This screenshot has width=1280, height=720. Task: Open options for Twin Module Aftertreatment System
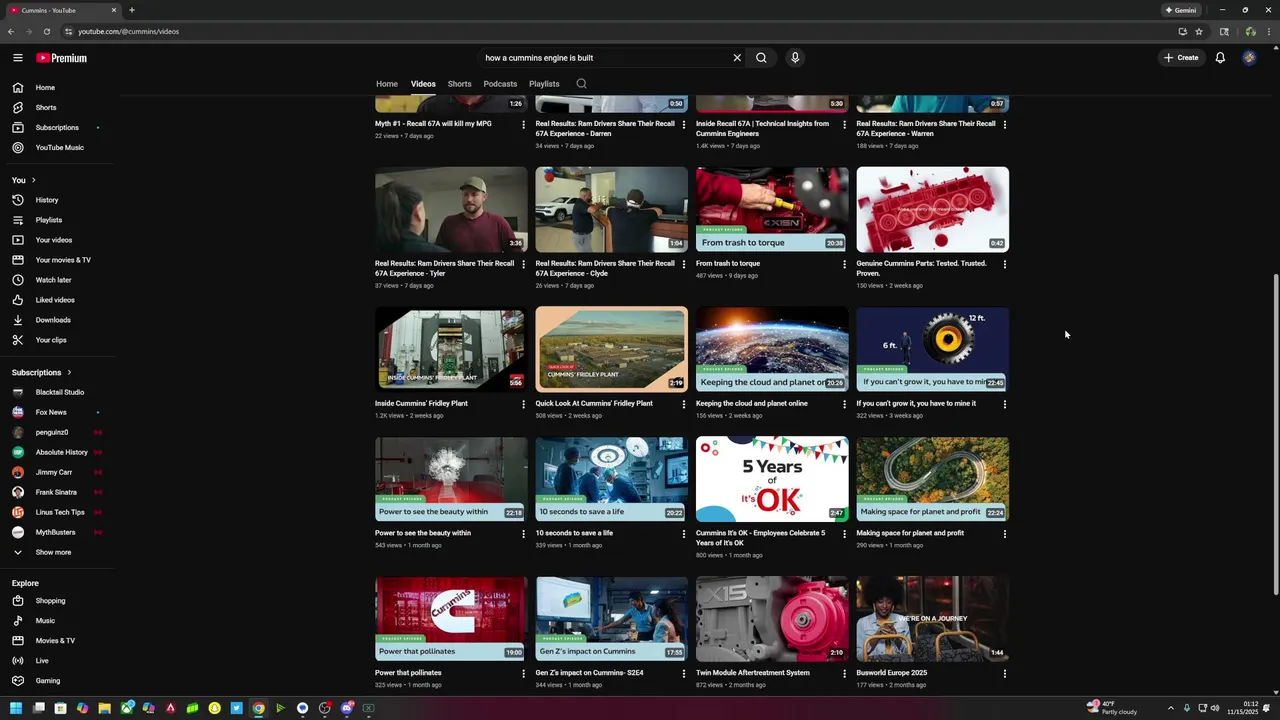click(x=845, y=674)
